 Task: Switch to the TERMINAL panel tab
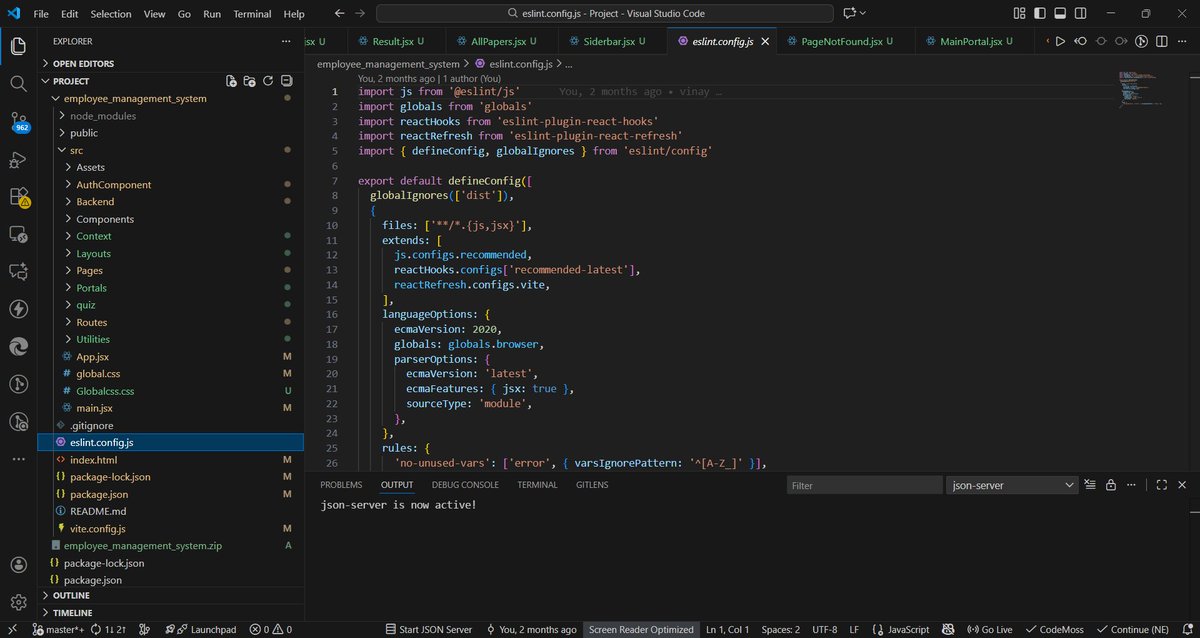537,484
